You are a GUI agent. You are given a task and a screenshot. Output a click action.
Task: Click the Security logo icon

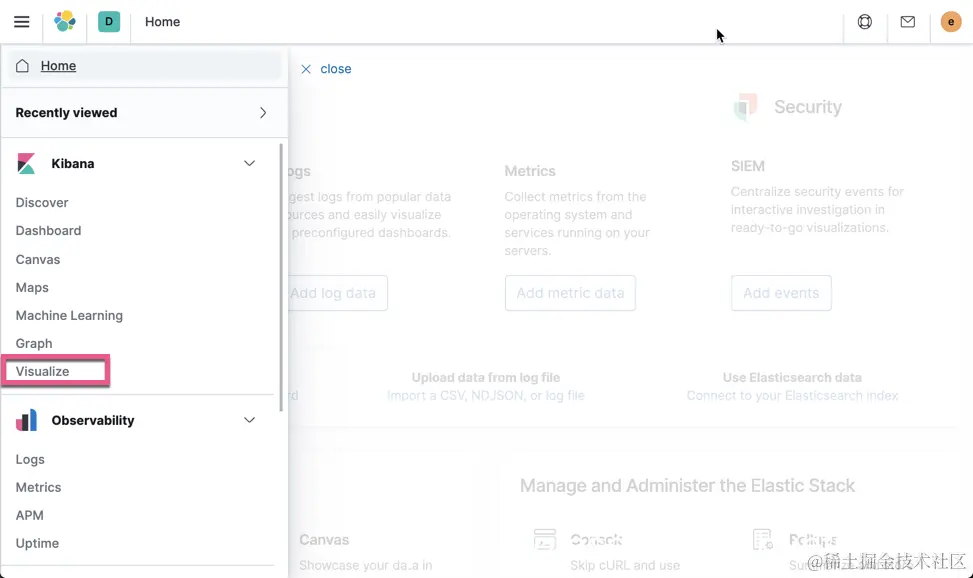tap(745, 107)
